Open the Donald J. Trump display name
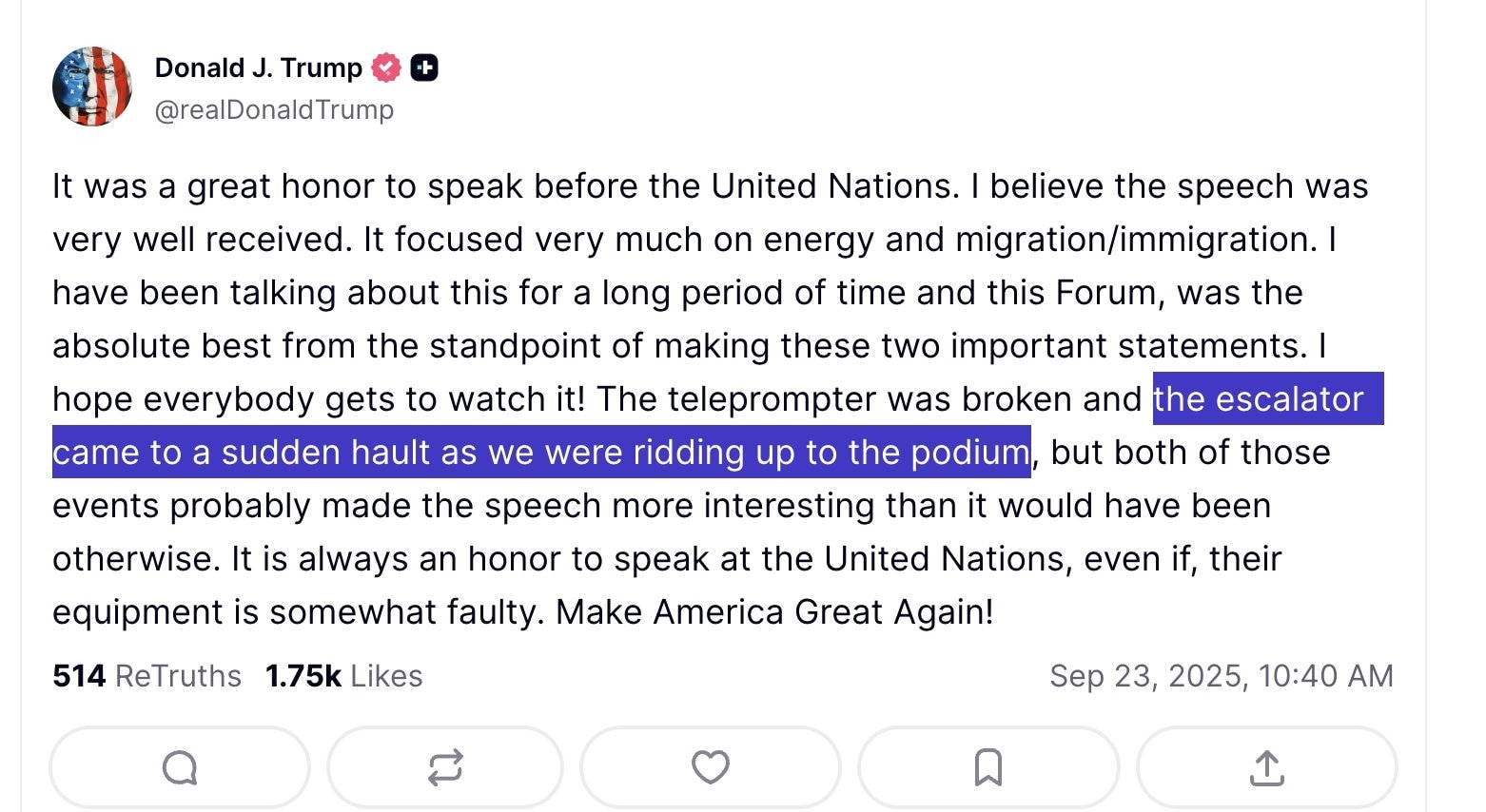Viewport: 1486px width, 812px height. (258, 68)
